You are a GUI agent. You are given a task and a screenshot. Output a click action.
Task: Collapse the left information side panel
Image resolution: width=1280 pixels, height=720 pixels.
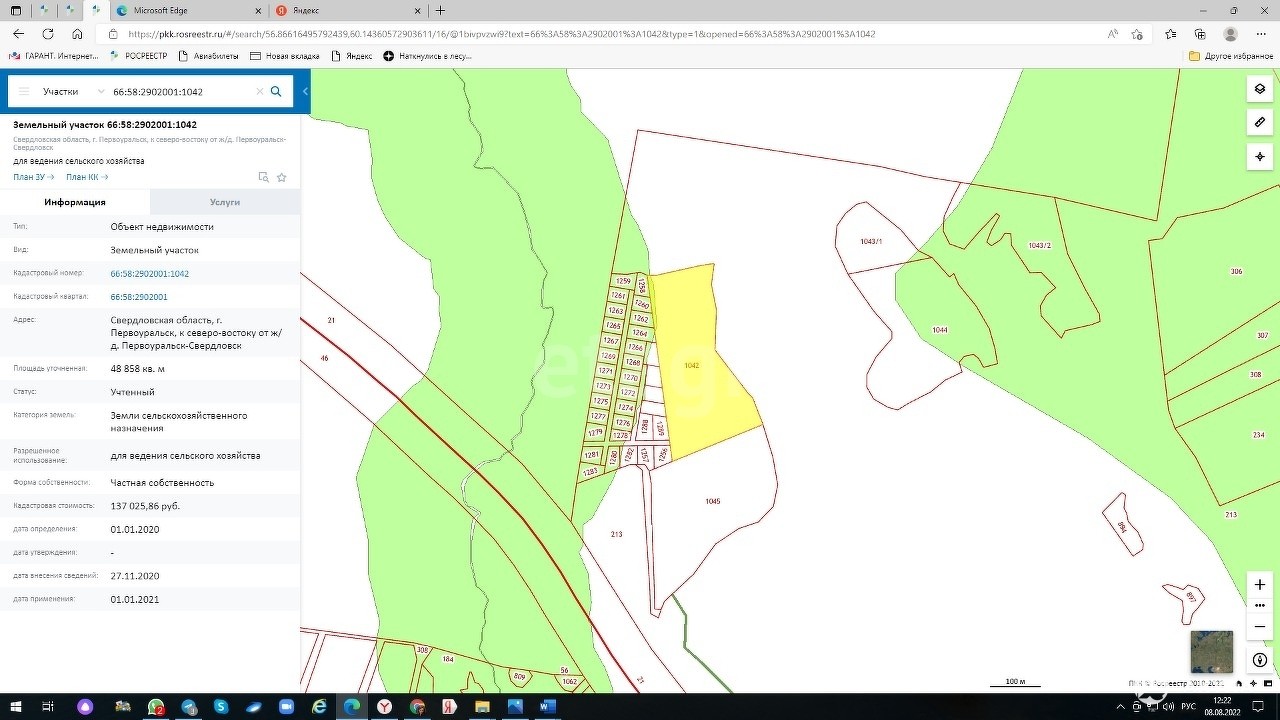(x=305, y=91)
